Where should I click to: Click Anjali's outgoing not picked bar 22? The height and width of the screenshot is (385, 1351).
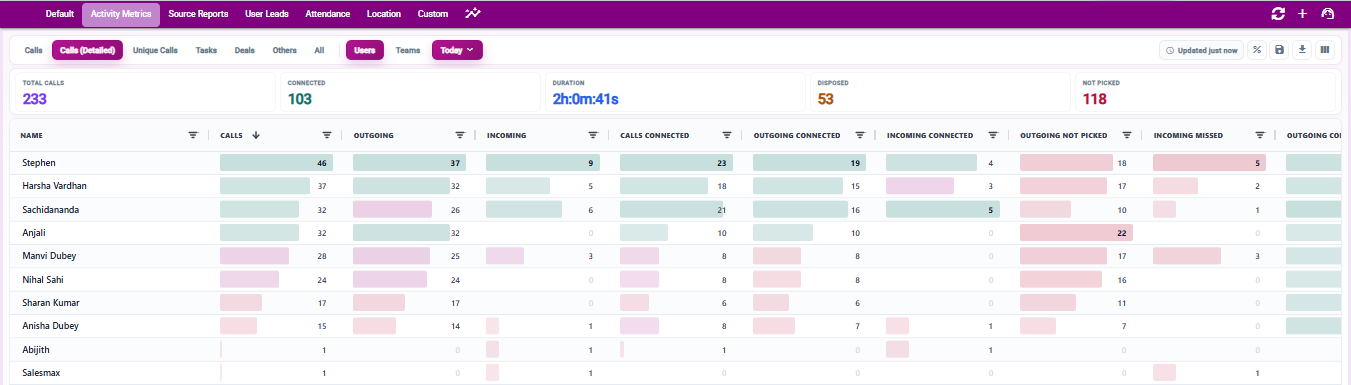[1076, 233]
